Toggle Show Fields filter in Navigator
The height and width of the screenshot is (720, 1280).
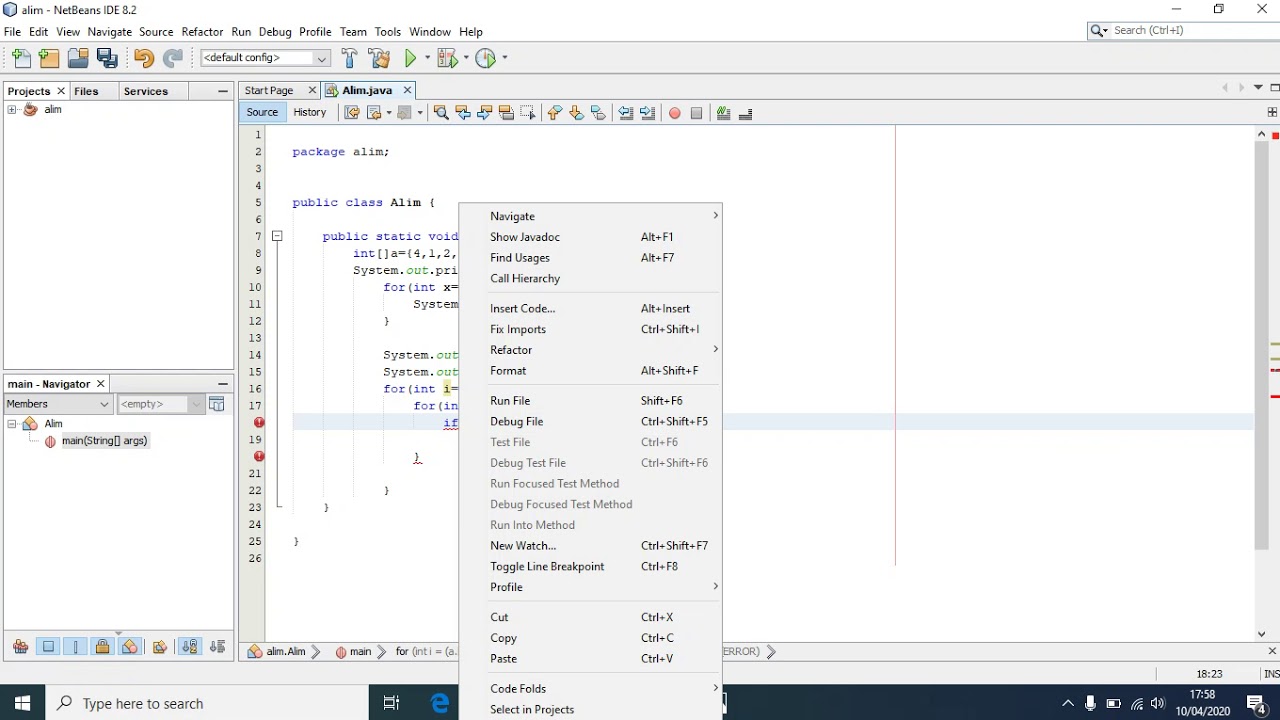tap(48, 647)
